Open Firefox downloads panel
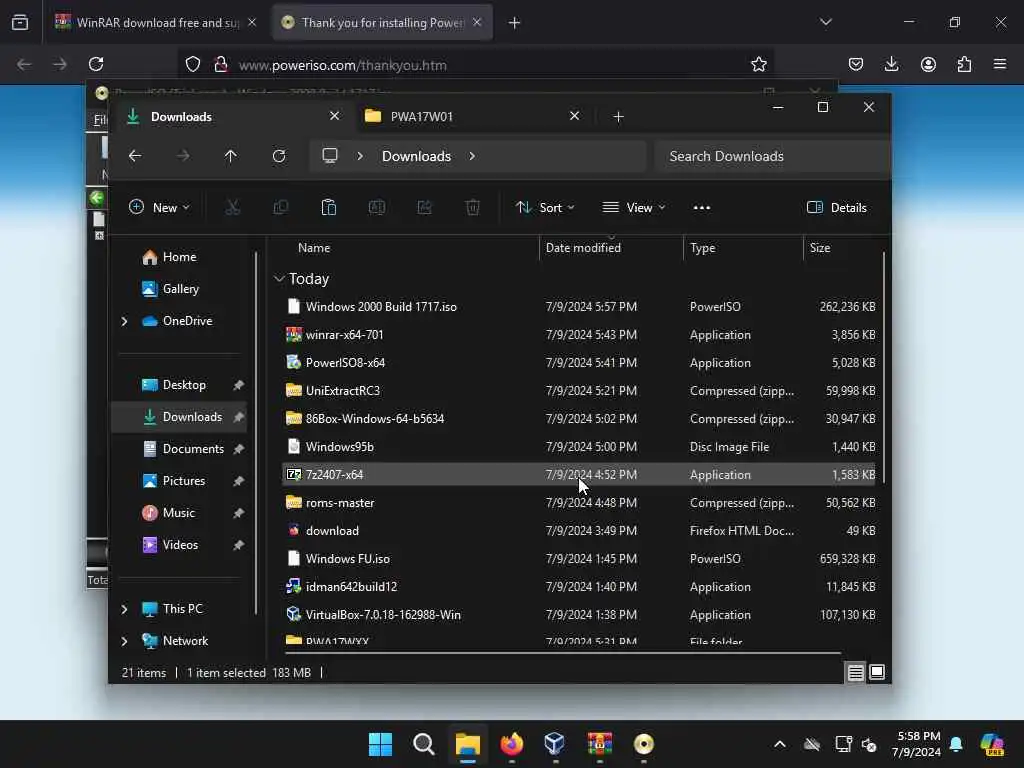The height and width of the screenshot is (768, 1024). point(891,64)
